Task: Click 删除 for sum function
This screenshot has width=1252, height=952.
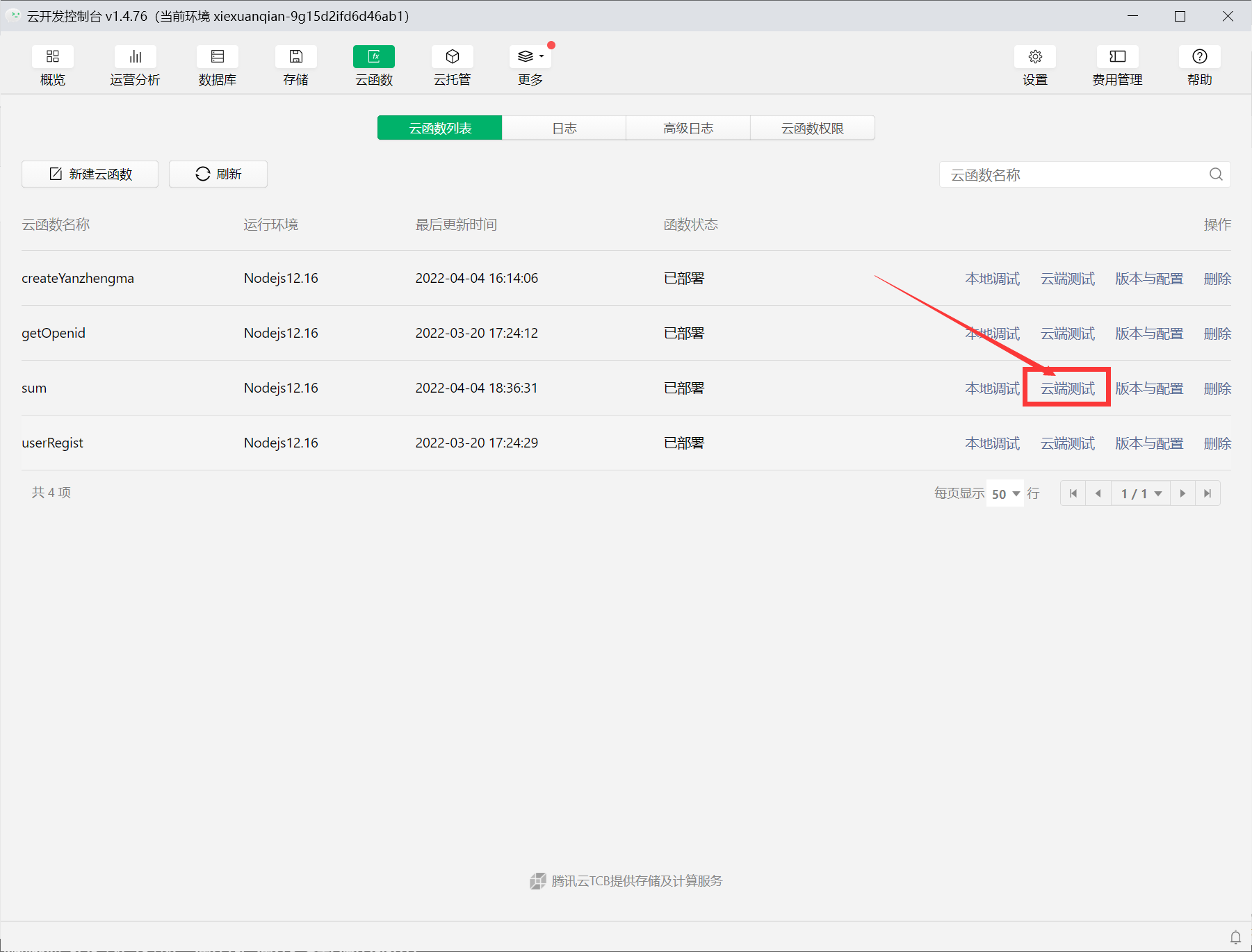Action: (1217, 388)
